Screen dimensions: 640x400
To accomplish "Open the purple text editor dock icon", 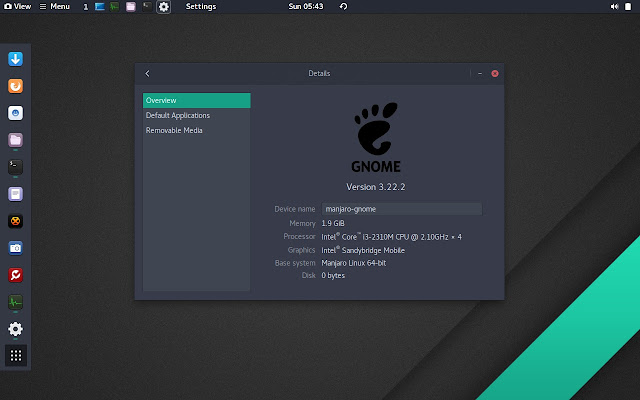I will click(x=16, y=194).
